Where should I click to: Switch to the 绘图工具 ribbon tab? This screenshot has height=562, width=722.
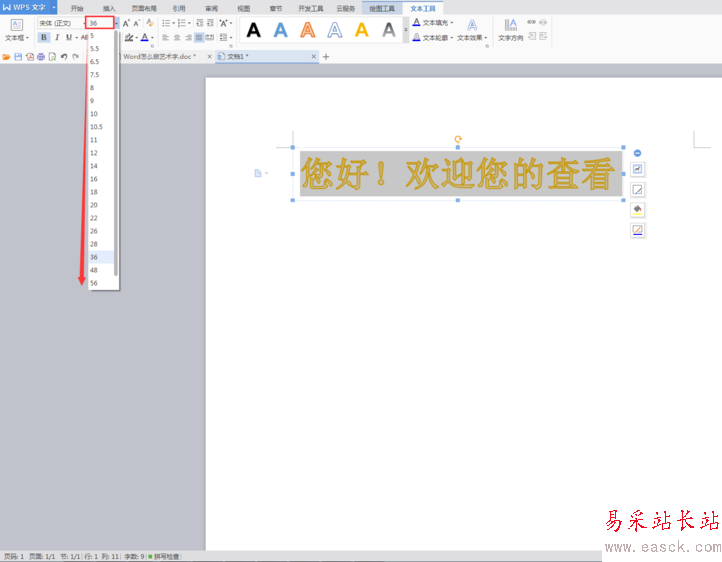tap(382, 8)
